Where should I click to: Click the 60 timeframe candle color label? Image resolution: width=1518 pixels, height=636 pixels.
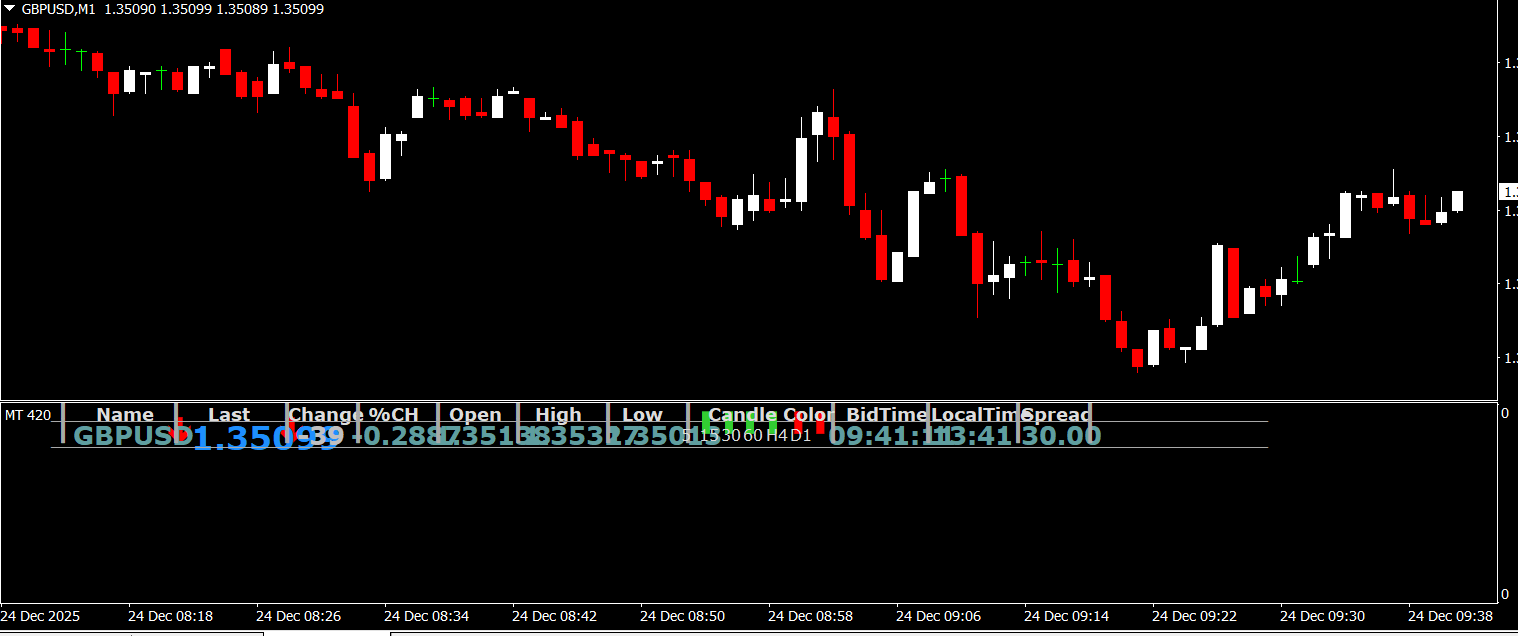(752, 435)
